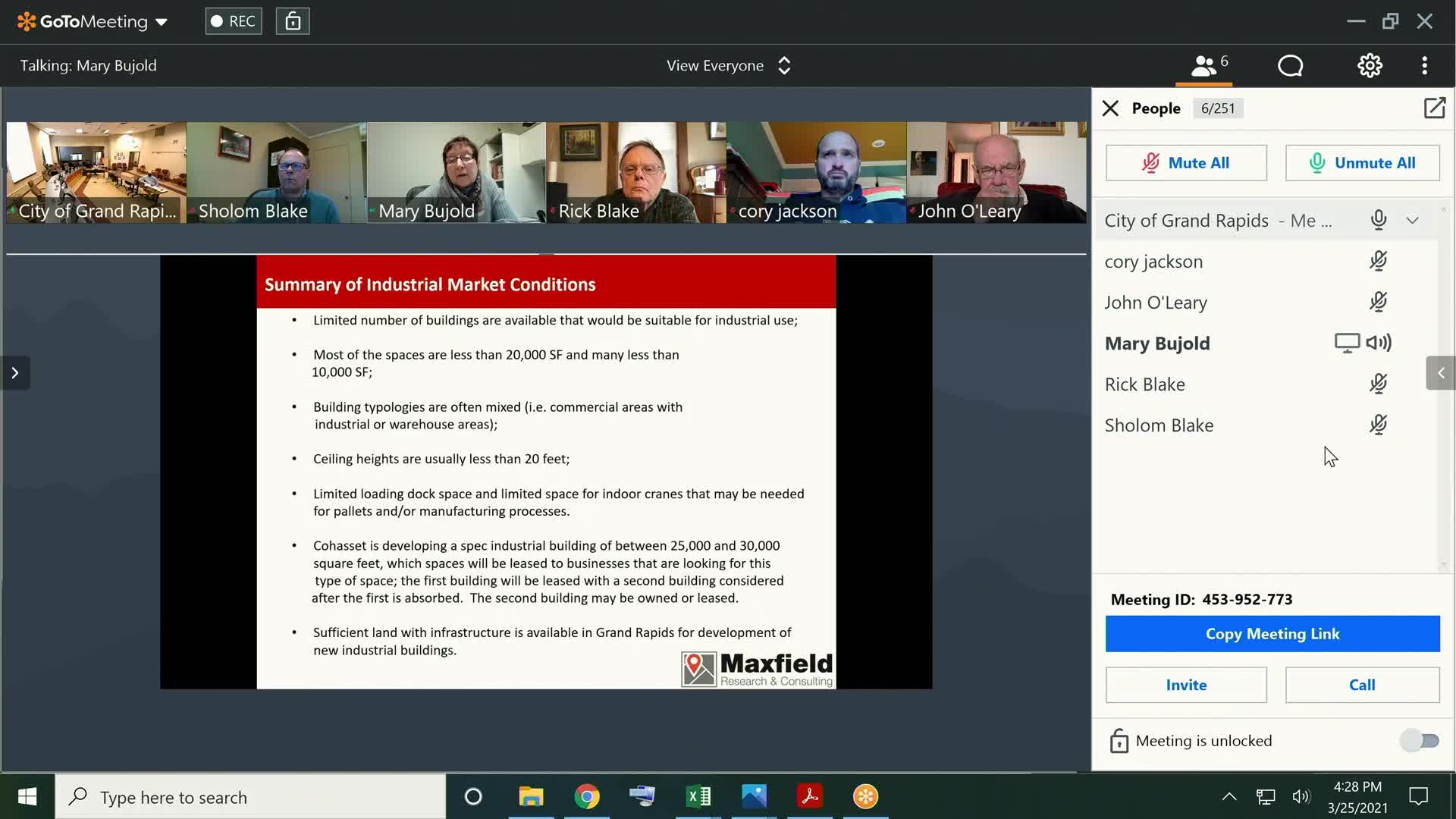Screen dimensions: 1456x819
Task: Toggle the meeting lock switch
Action: 1420,741
